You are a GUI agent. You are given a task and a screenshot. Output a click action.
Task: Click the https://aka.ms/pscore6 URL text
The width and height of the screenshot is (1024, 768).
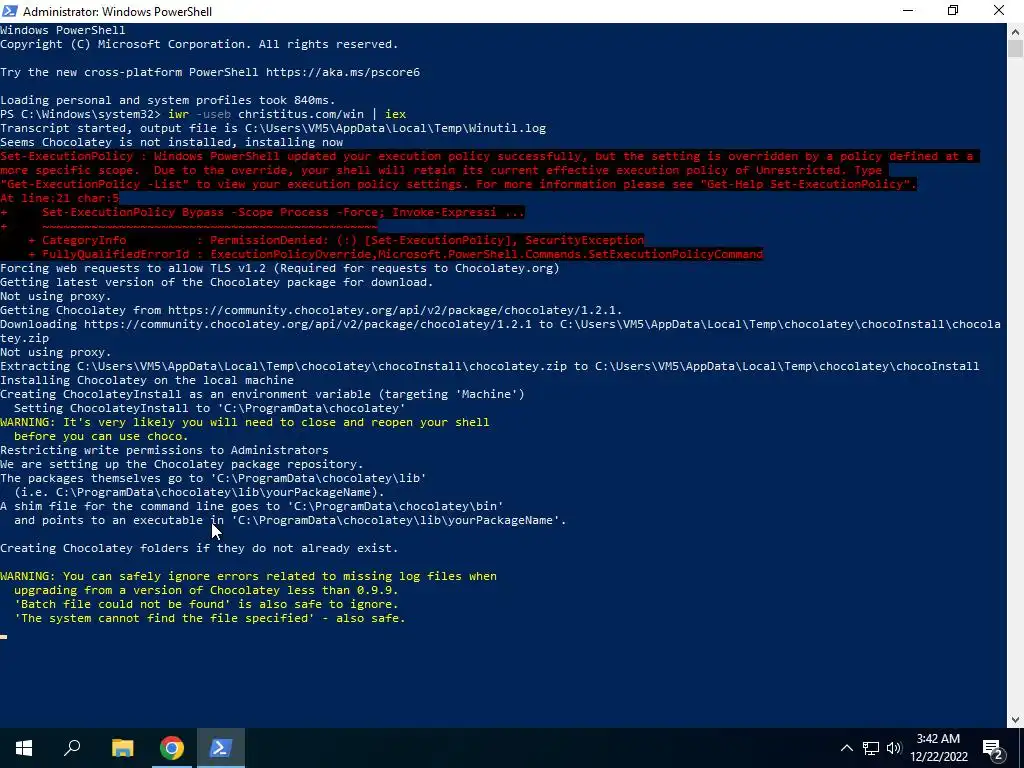click(x=343, y=72)
